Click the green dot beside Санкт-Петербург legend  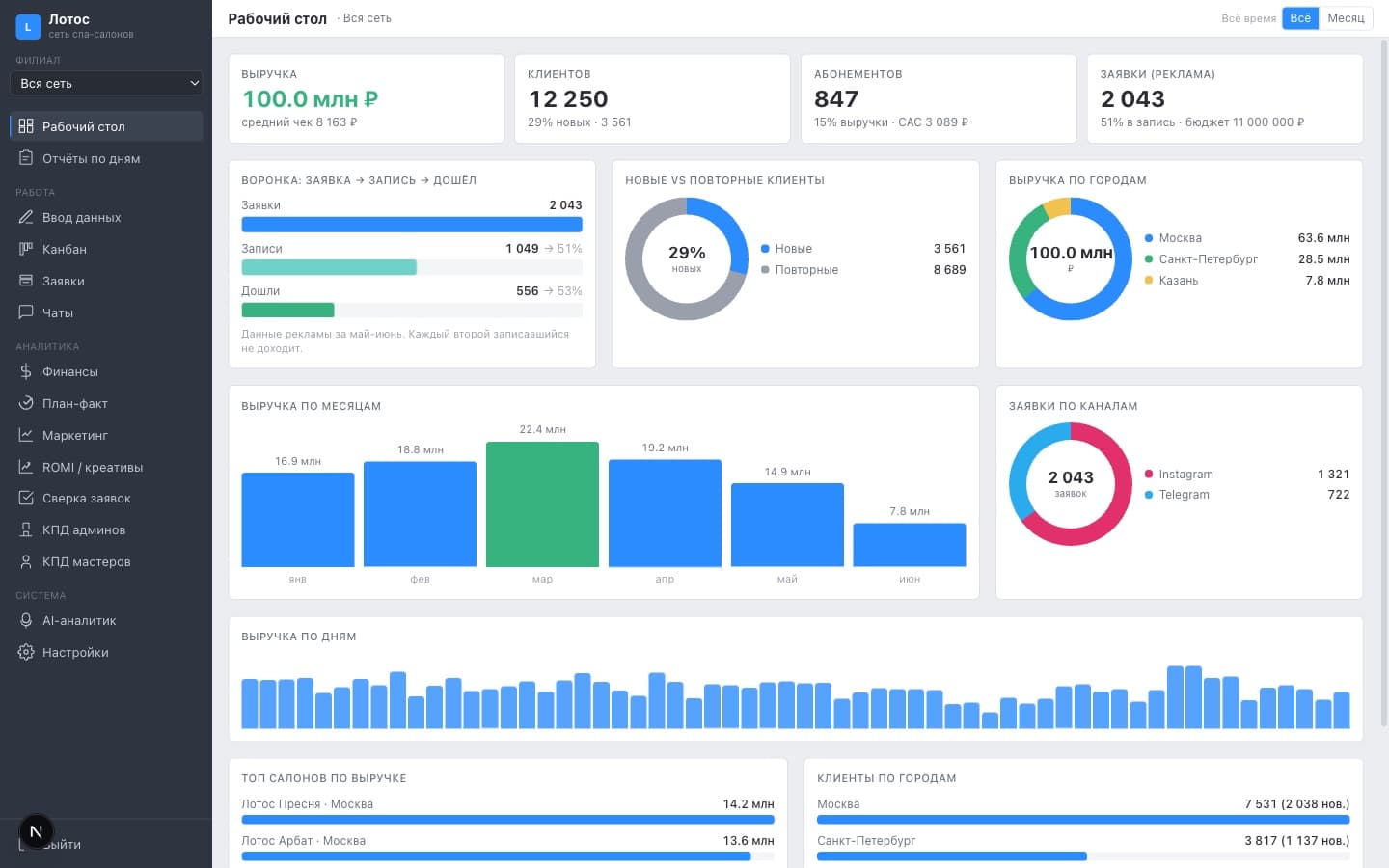click(1149, 259)
